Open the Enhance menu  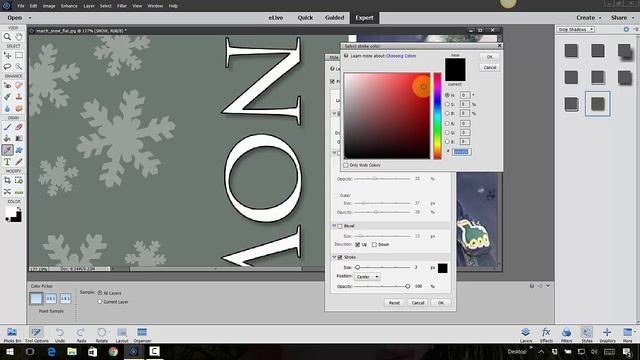tap(69, 6)
